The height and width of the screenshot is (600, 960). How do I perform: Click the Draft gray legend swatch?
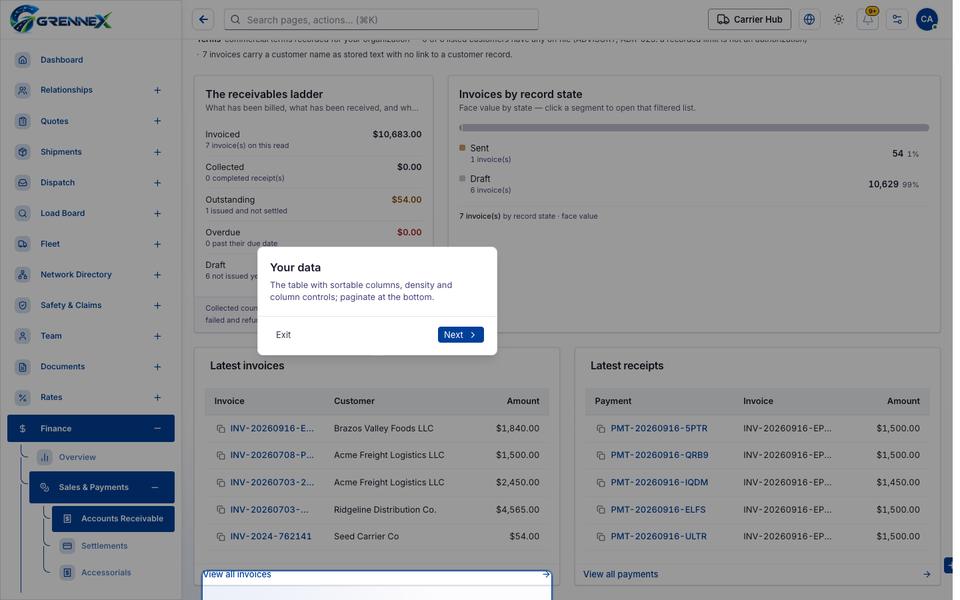point(462,178)
